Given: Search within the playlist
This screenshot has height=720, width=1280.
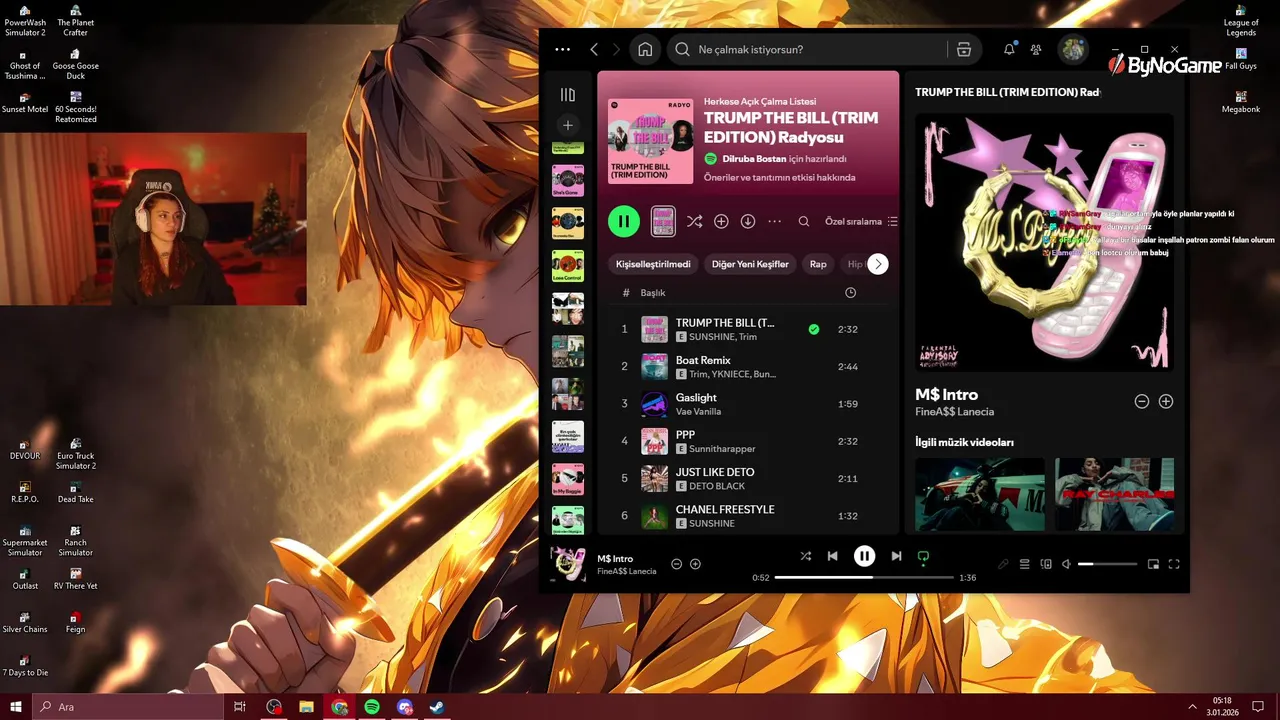Looking at the screenshot, I should click(804, 221).
